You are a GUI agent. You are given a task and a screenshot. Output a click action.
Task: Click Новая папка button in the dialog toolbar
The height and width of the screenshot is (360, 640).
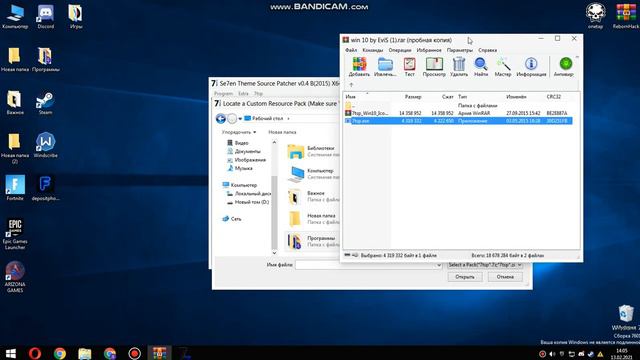[282, 132]
